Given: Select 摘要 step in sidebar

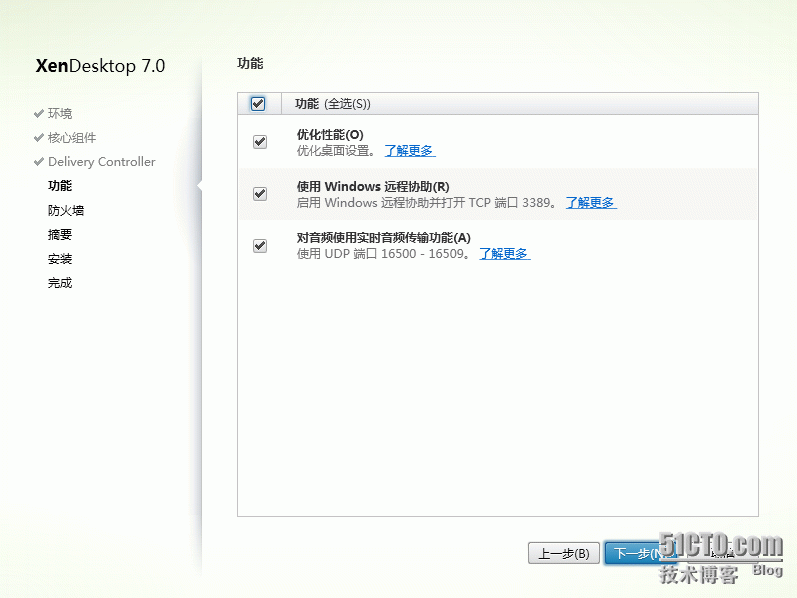Looking at the screenshot, I should click(x=60, y=234).
